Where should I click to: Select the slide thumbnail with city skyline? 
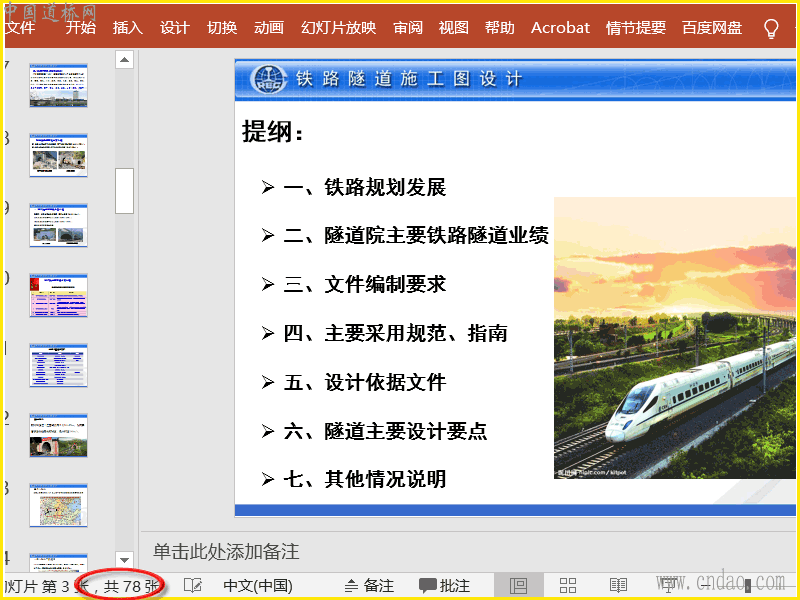[58, 85]
